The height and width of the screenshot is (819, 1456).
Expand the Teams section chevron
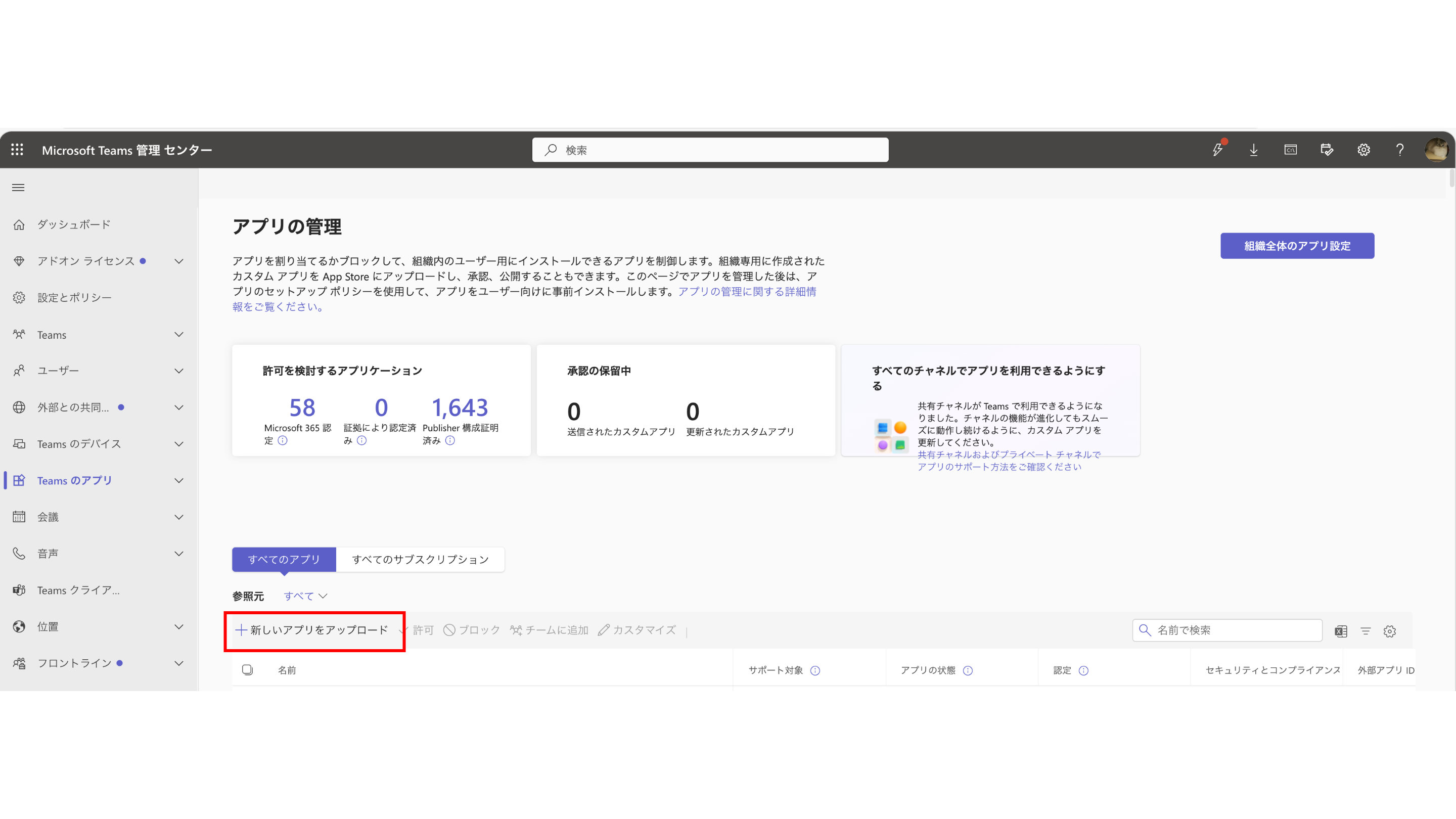point(179,335)
